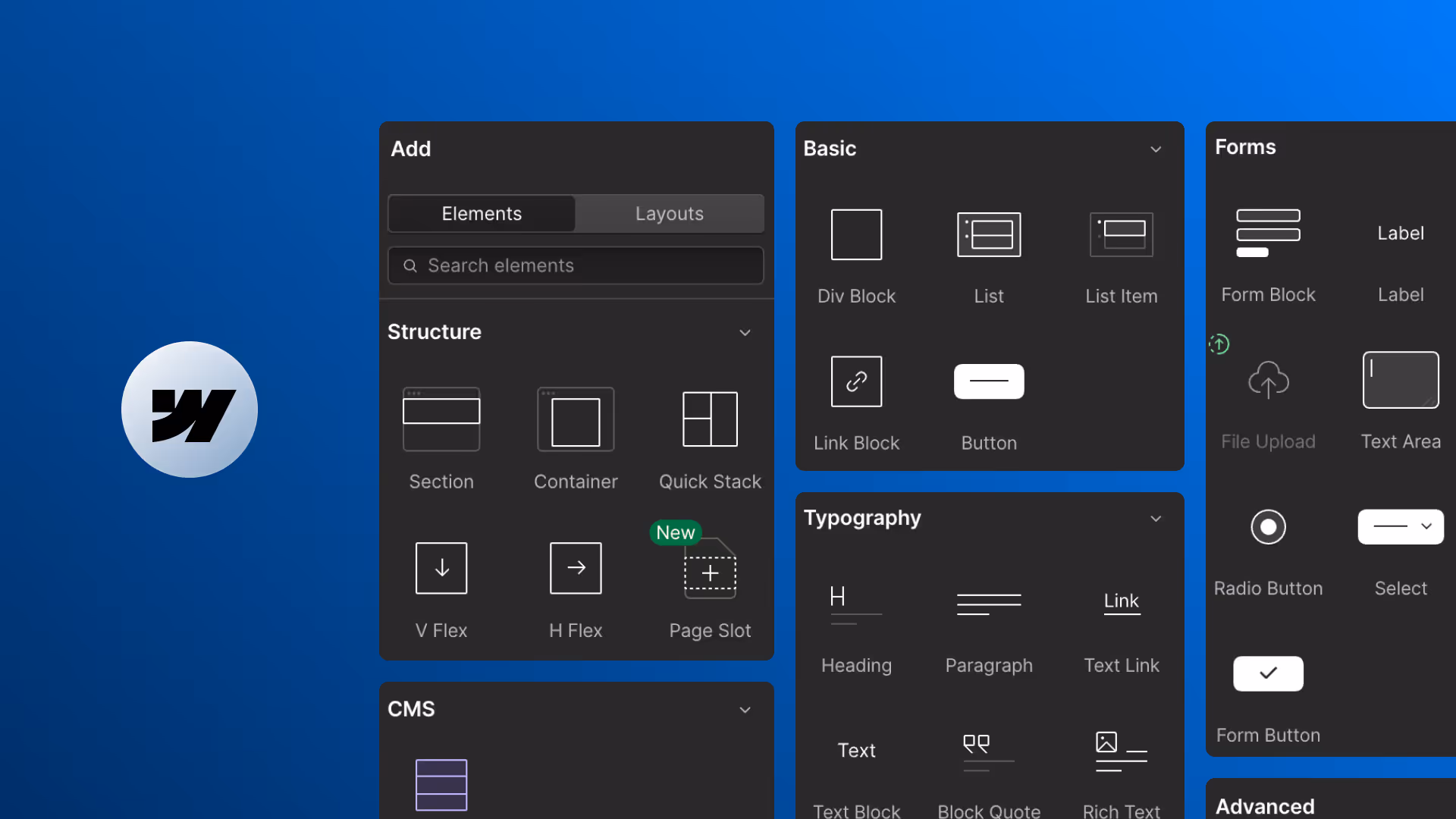The height and width of the screenshot is (819, 1456).
Task: Add the Form Button checkmark element
Action: coord(1268,673)
